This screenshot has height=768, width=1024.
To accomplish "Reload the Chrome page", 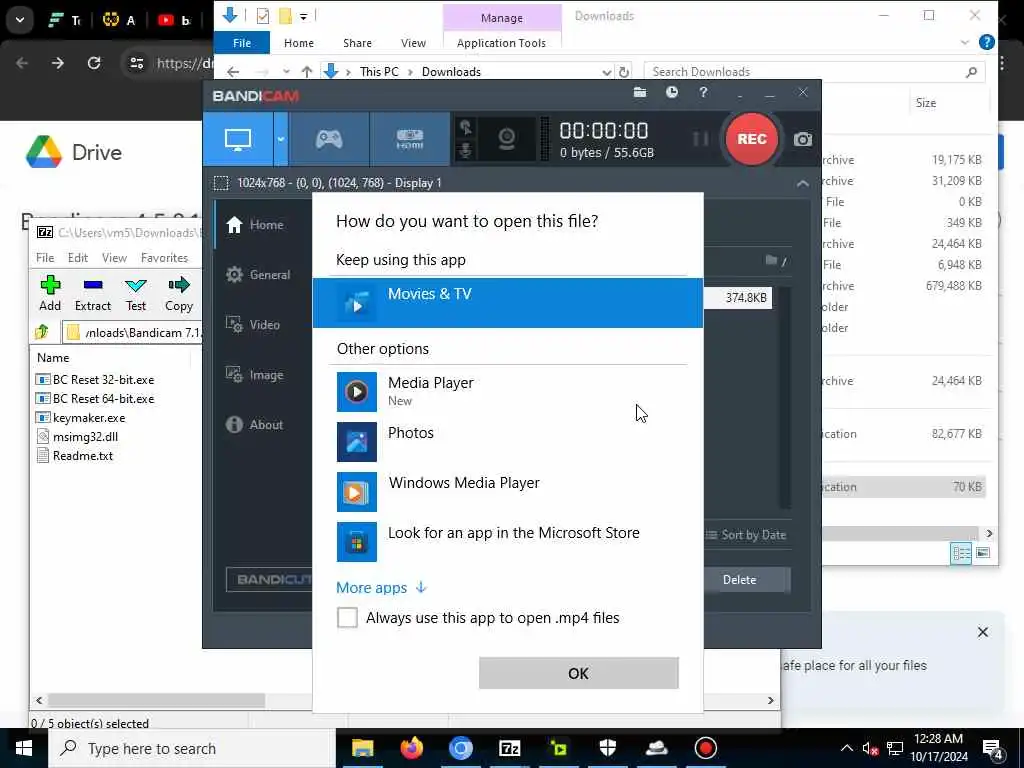I will [94, 63].
